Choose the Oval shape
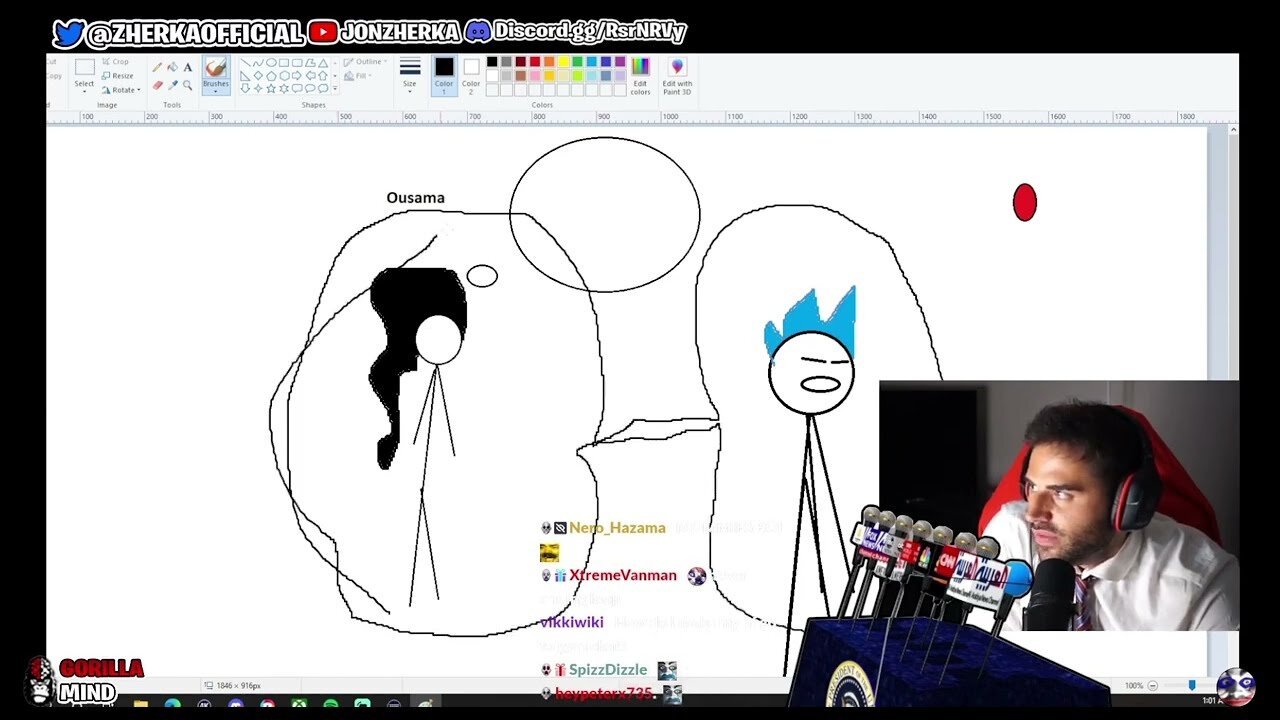Screen dimensions: 1280x720 [x=271, y=63]
